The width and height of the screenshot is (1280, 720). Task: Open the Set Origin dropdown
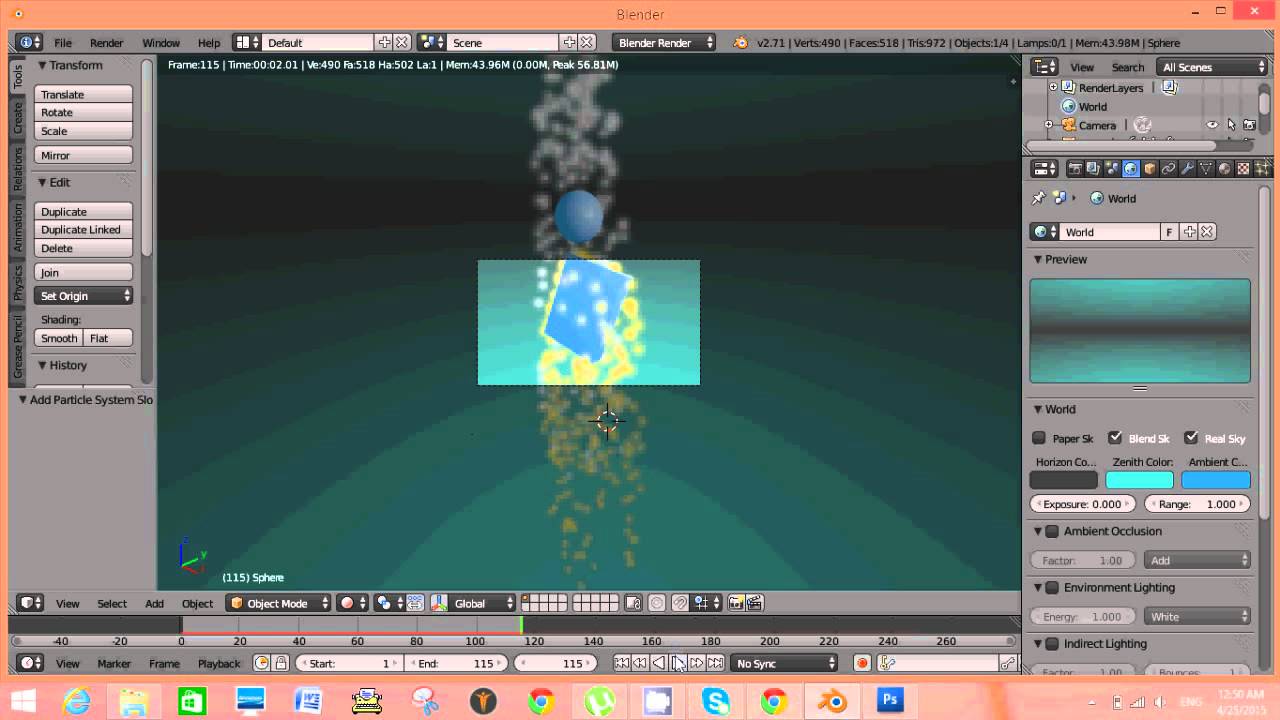click(84, 295)
